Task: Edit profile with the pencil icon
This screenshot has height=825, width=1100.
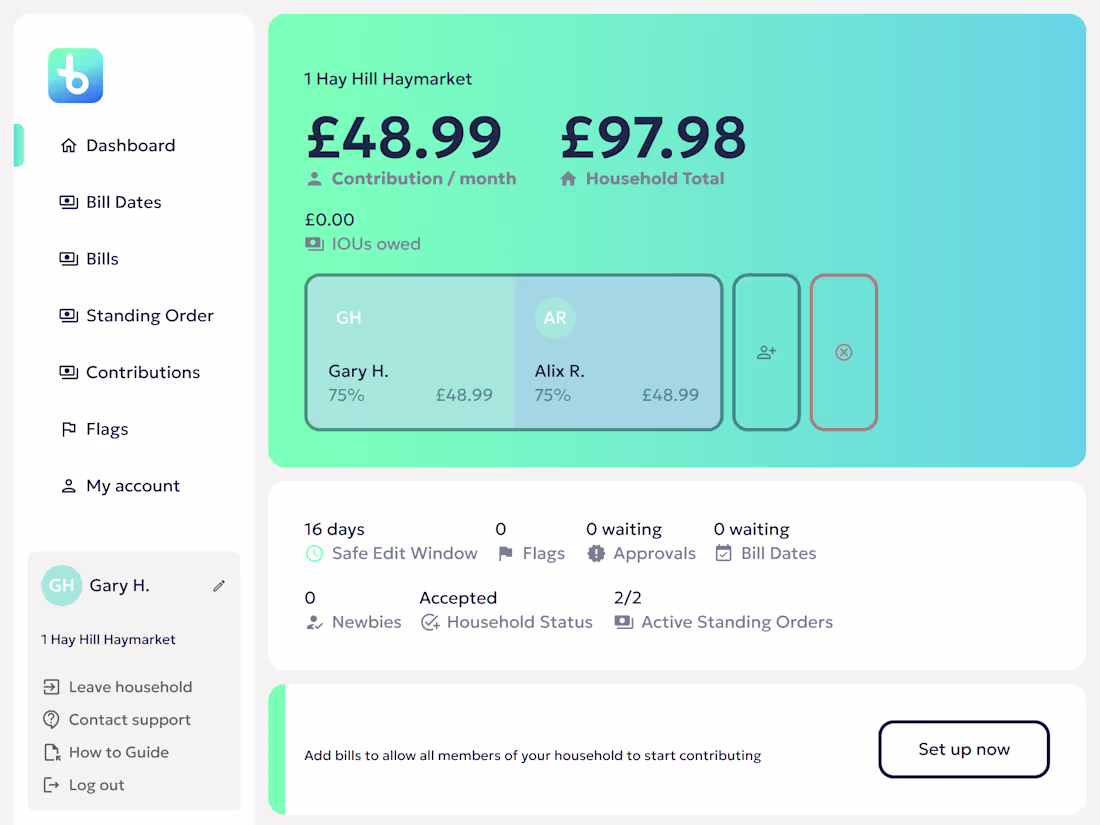Action: click(x=219, y=586)
